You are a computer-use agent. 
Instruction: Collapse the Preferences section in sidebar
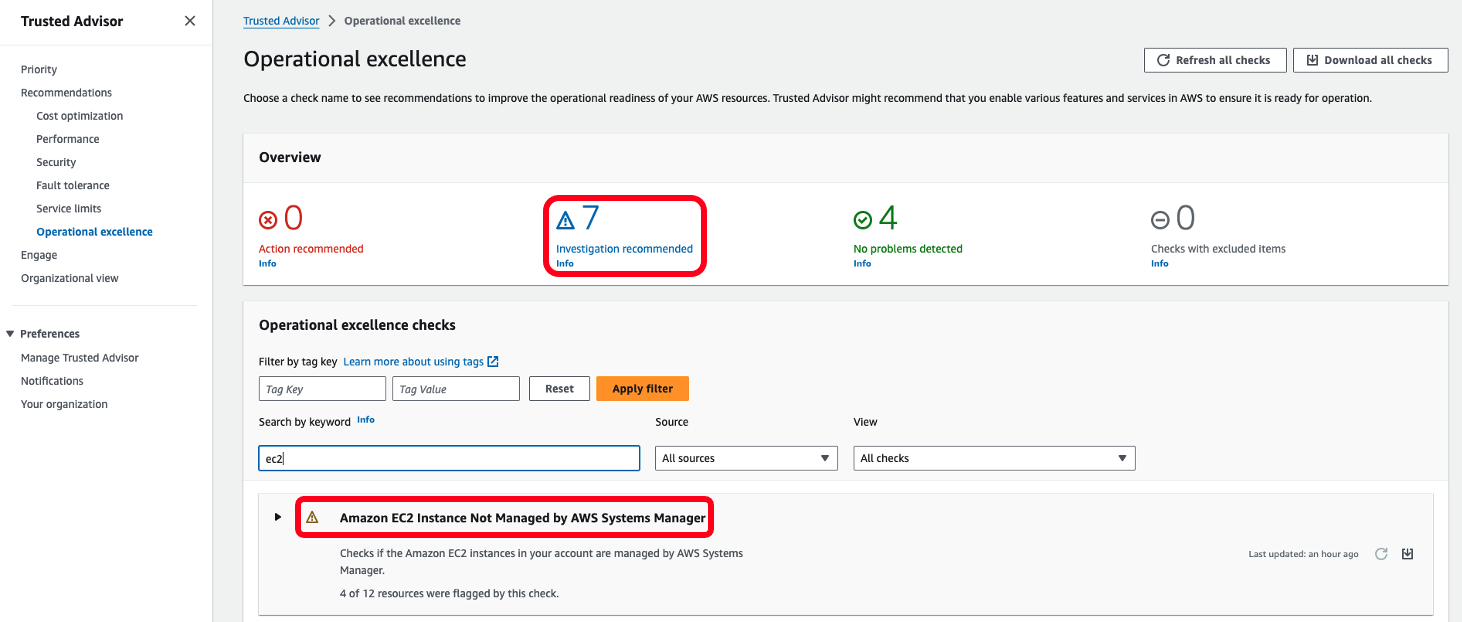[11, 334]
